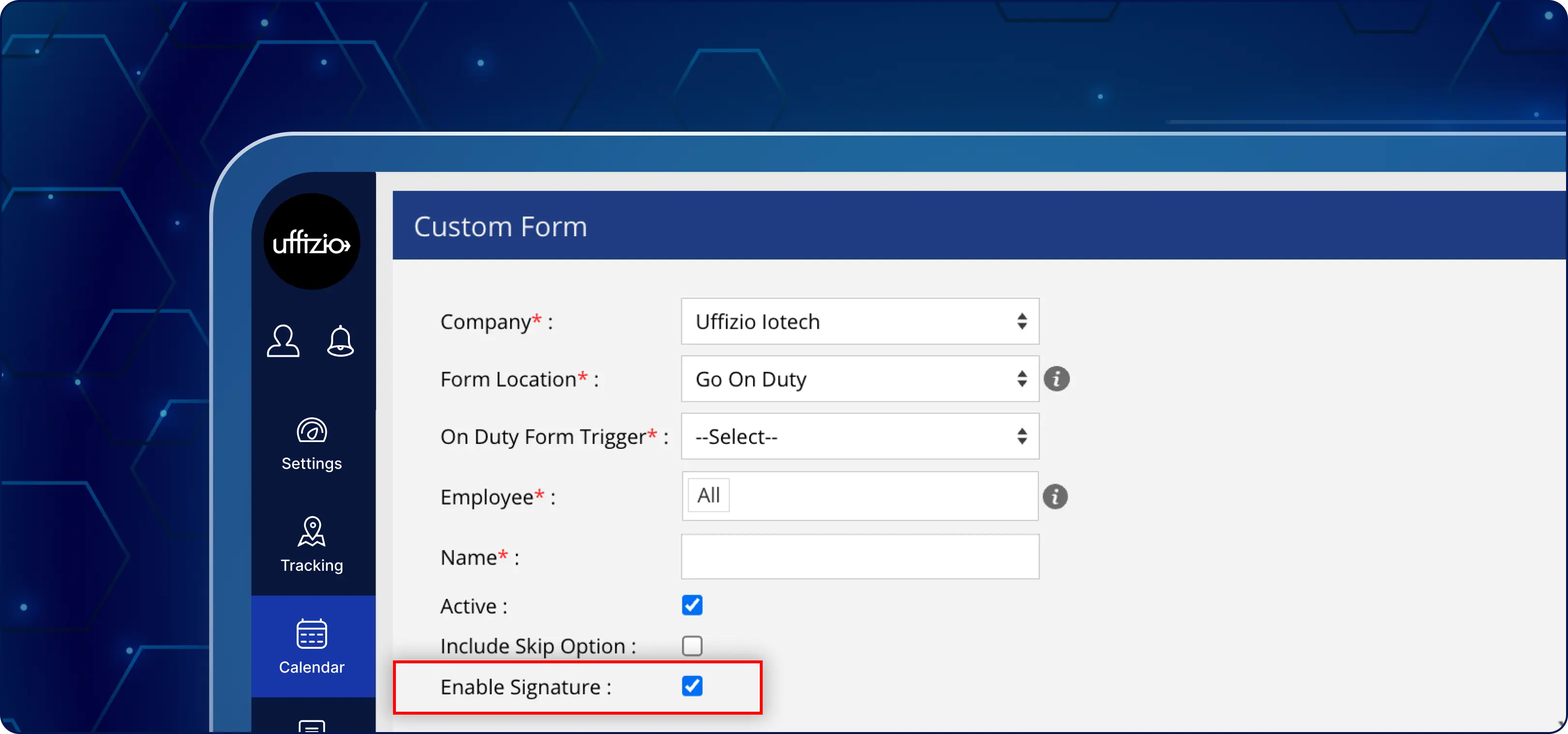Open the notifications bell icon
This screenshot has height=734, width=1568.
point(340,340)
